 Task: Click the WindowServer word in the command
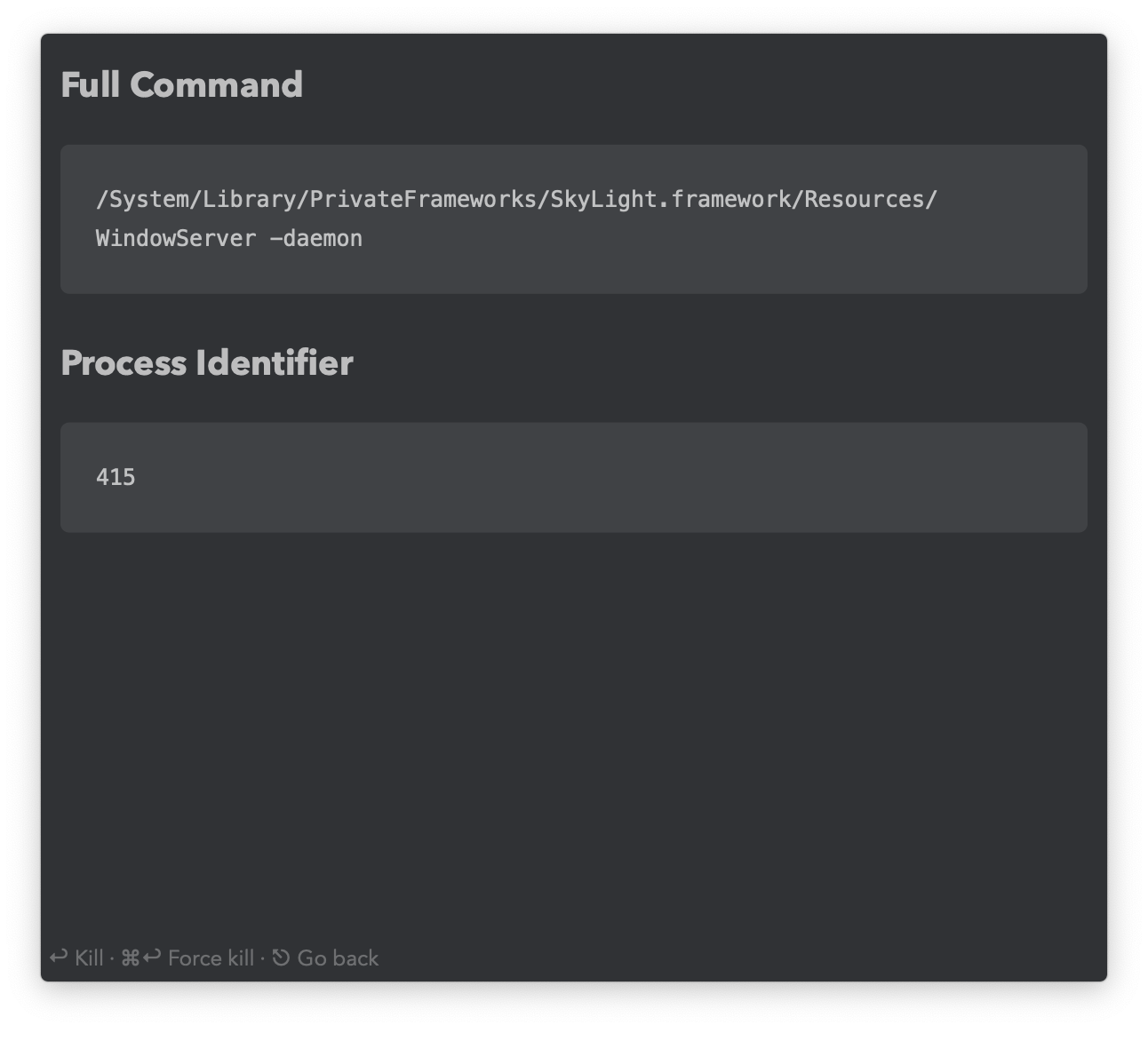click(x=176, y=239)
